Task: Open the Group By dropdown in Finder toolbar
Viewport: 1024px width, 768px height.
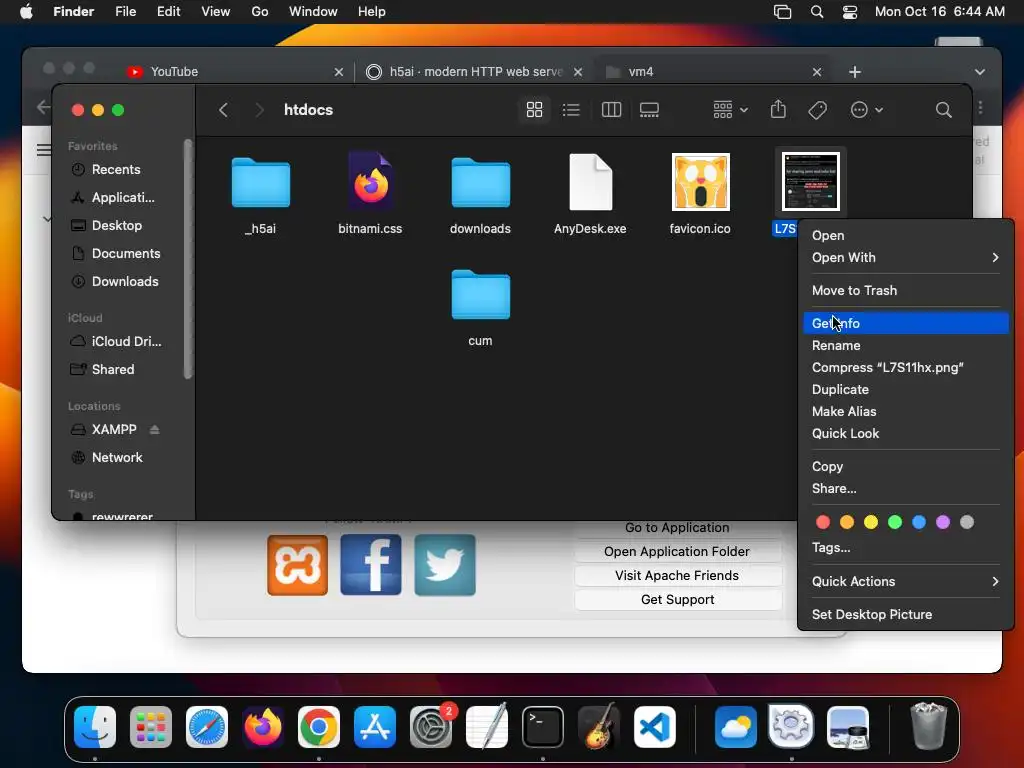Action: click(x=730, y=110)
